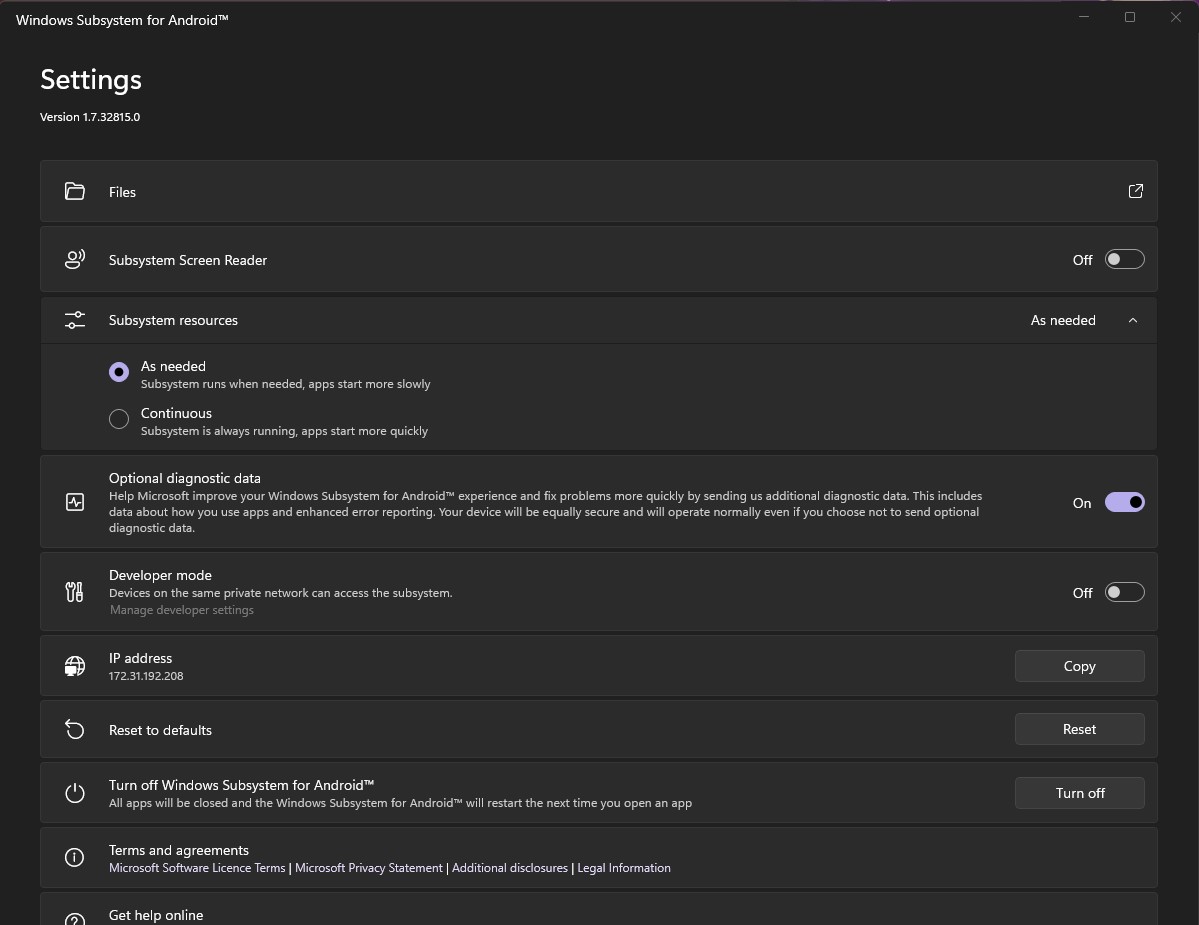Copy the IP address

coord(1079,666)
